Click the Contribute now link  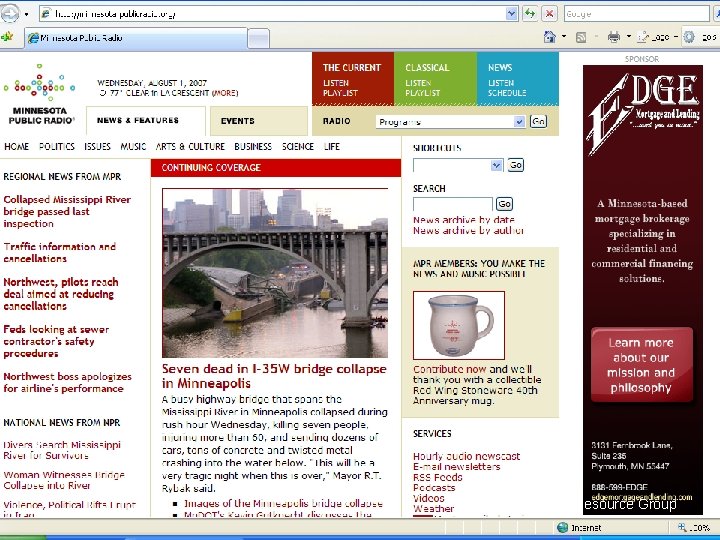coord(450,369)
